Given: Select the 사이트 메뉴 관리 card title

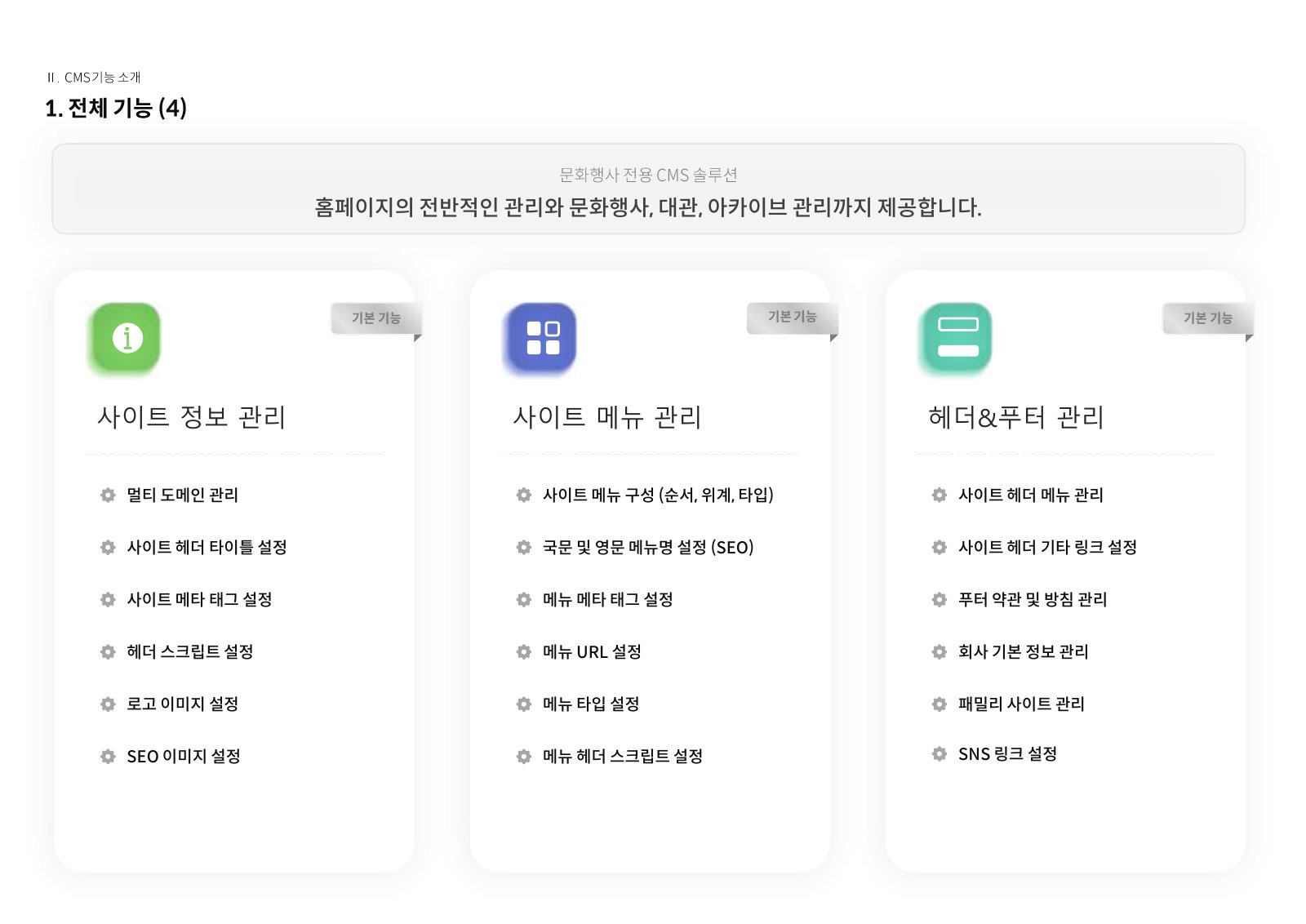Looking at the screenshot, I should pyautogui.click(x=607, y=417).
